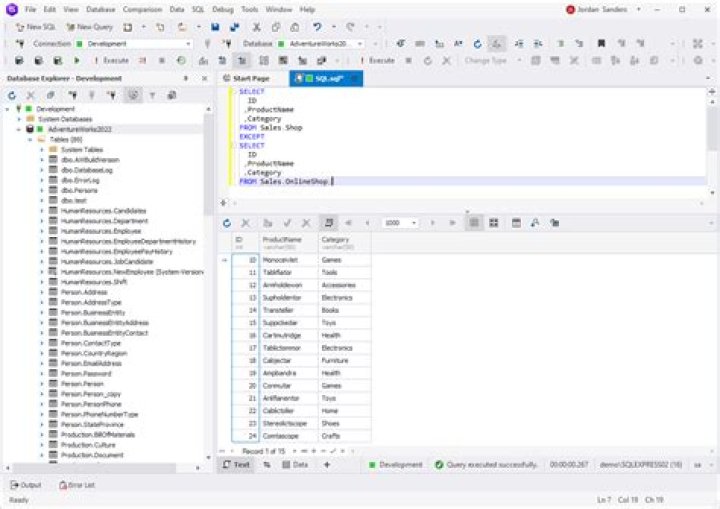
Task: Click the first database icon in third toolbar row
Action: coord(19,60)
